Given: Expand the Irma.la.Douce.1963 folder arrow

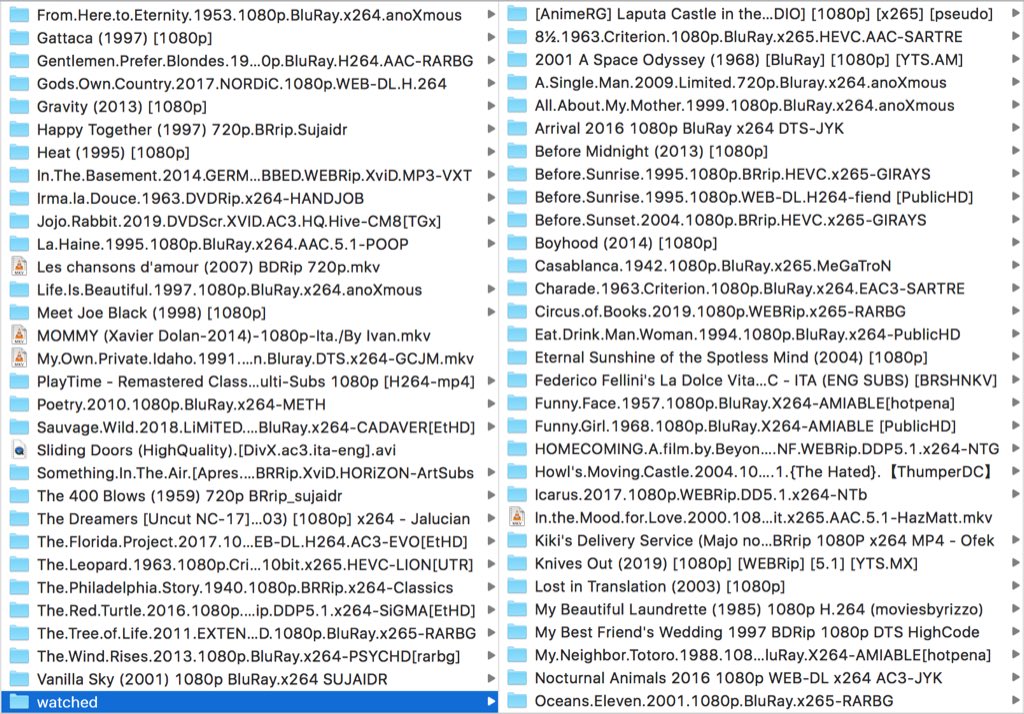Looking at the screenshot, I should click(x=491, y=198).
